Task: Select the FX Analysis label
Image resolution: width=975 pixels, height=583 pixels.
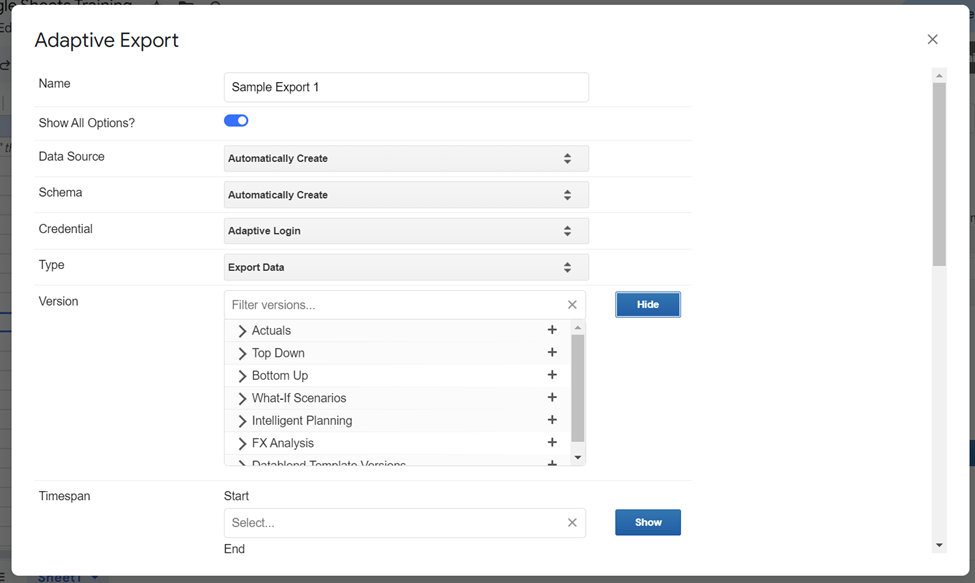Action: pyautogui.click(x=283, y=443)
